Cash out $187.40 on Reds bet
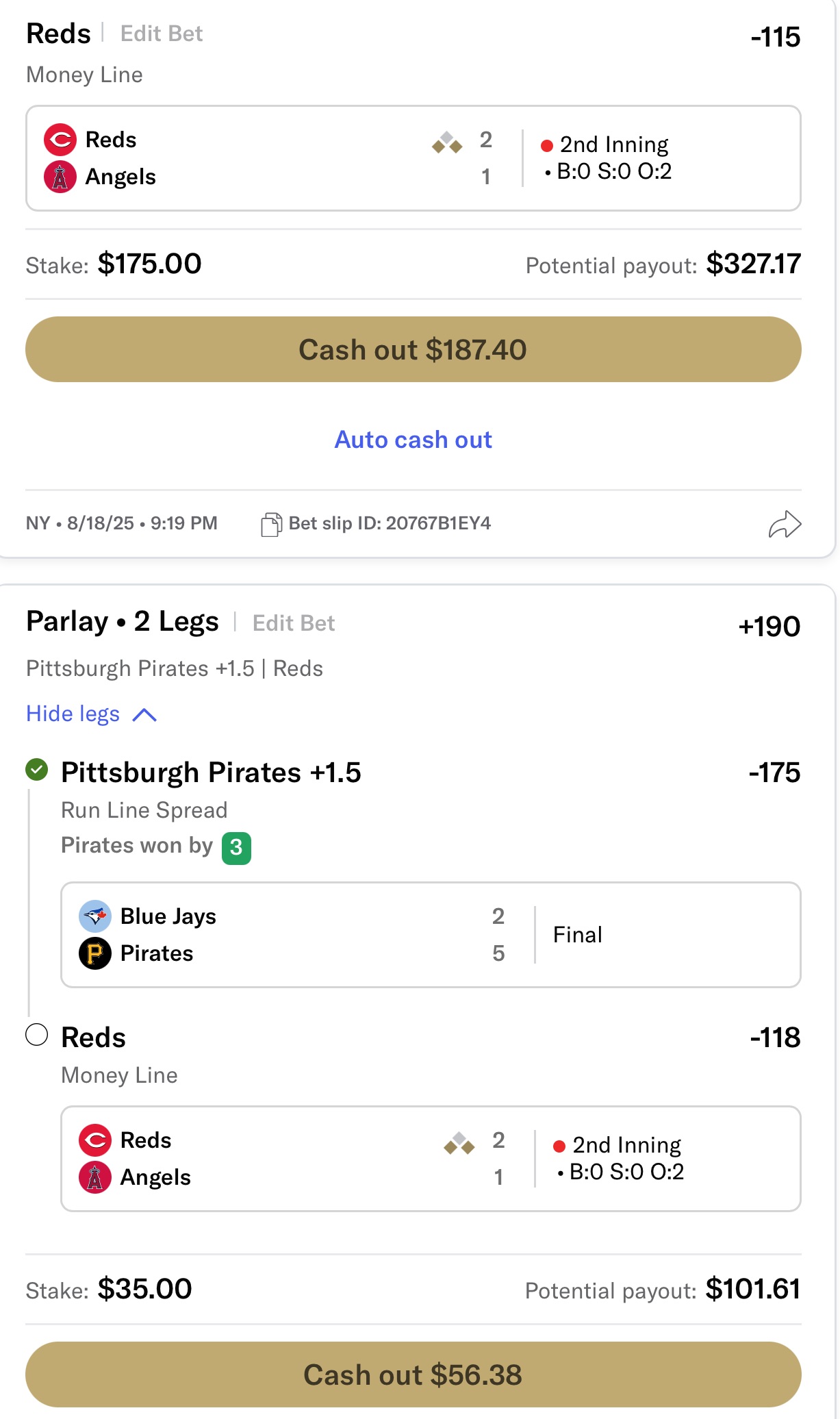840x1419 pixels. click(x=413, y=349)
